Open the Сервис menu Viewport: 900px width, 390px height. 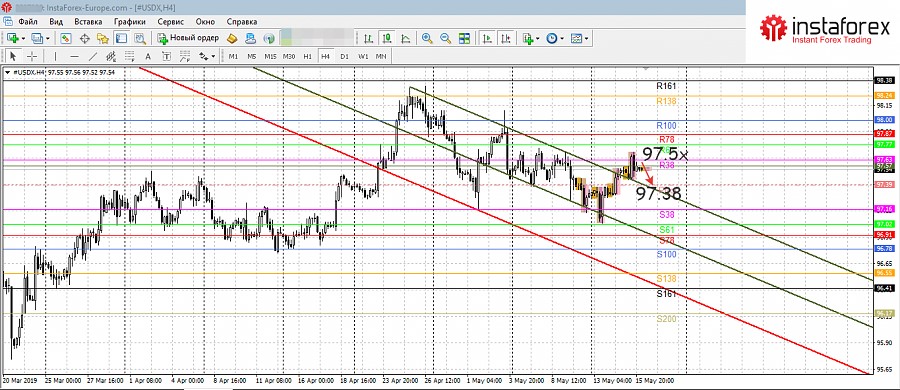coord(170,21)
